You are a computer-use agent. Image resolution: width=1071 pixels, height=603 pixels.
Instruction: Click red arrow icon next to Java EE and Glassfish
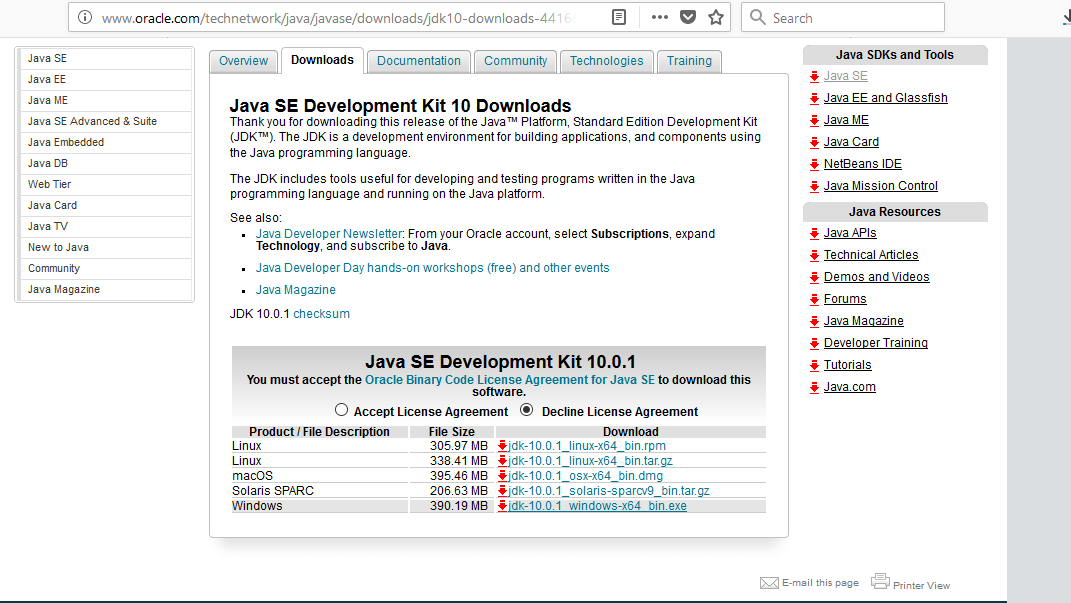(814, 98)
